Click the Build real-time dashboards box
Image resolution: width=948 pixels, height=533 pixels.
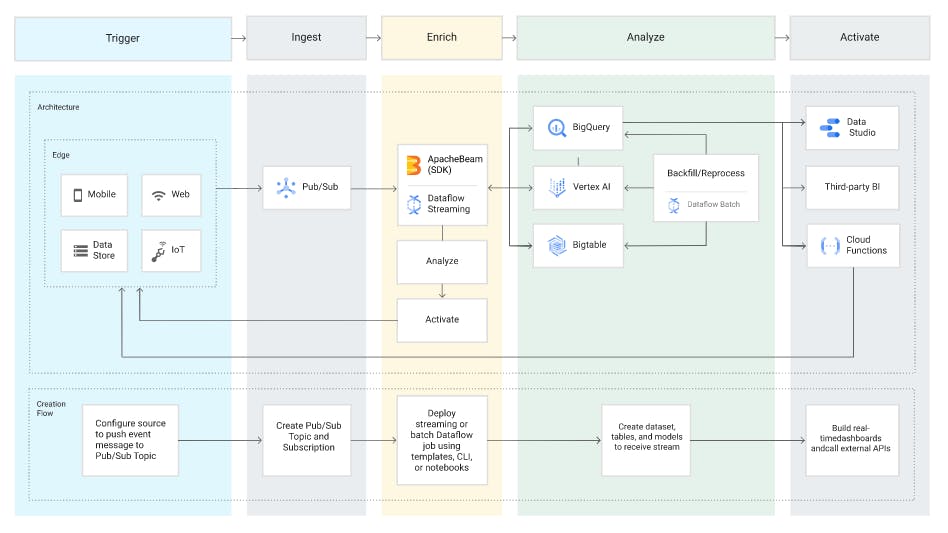tap(852, 441)
